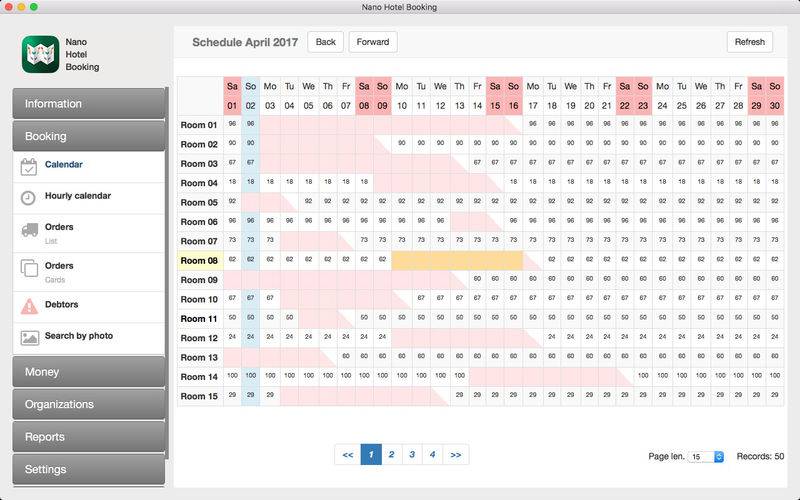Select the Room 12 row label

[199, 338]
